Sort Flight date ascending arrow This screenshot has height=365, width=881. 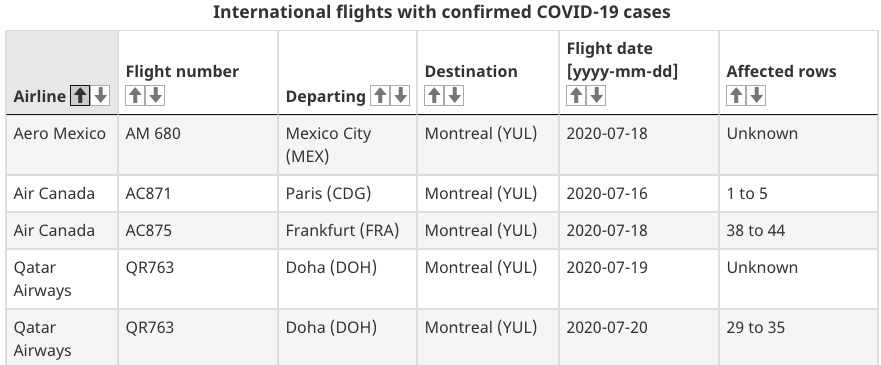pos(576,96)
